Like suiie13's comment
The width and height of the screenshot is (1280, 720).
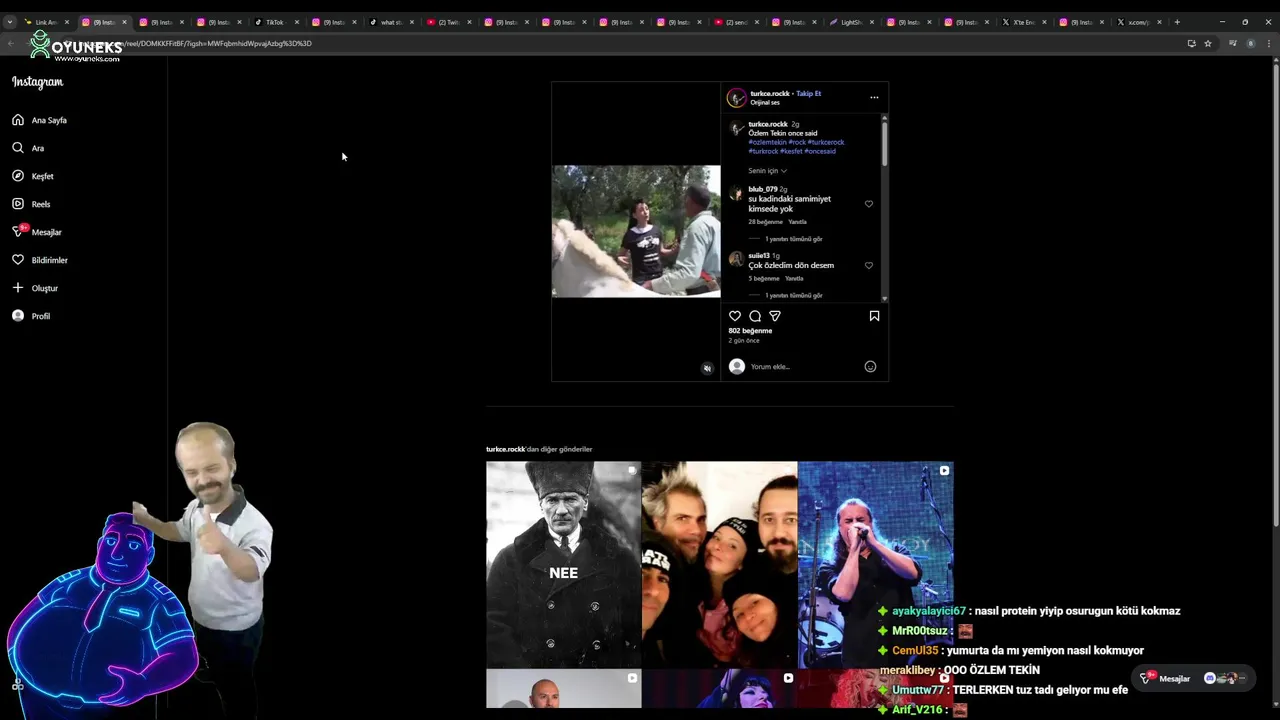[x=869, y=265]
